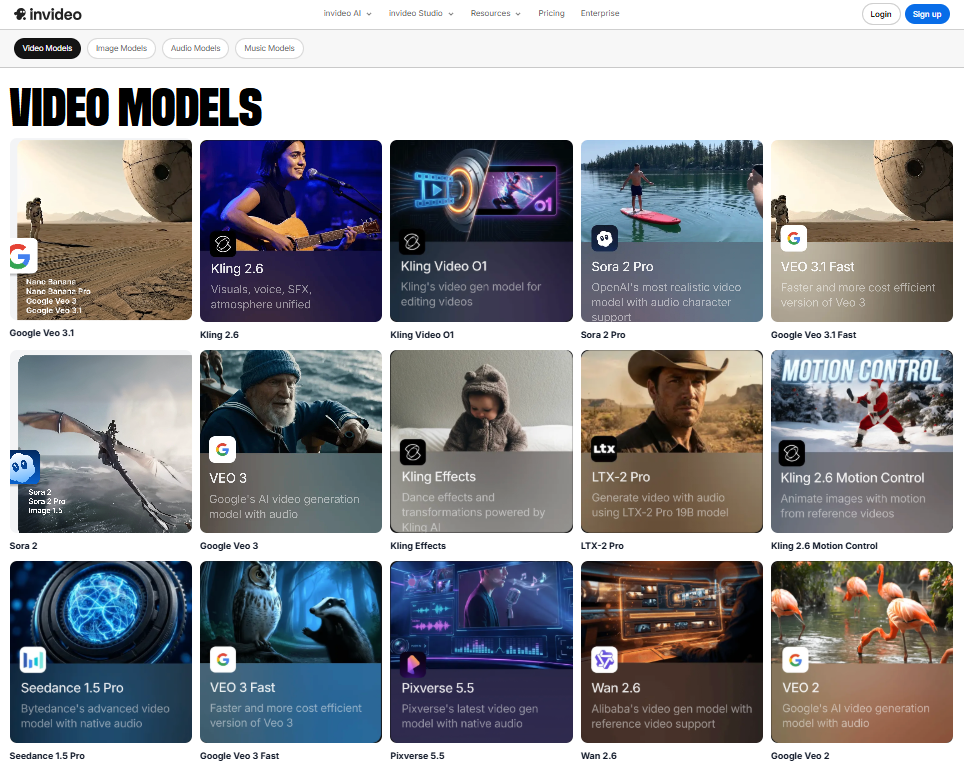964x763 pixels.
Task: Expand the invideo Studio dropdown menu
Action: 421,14
